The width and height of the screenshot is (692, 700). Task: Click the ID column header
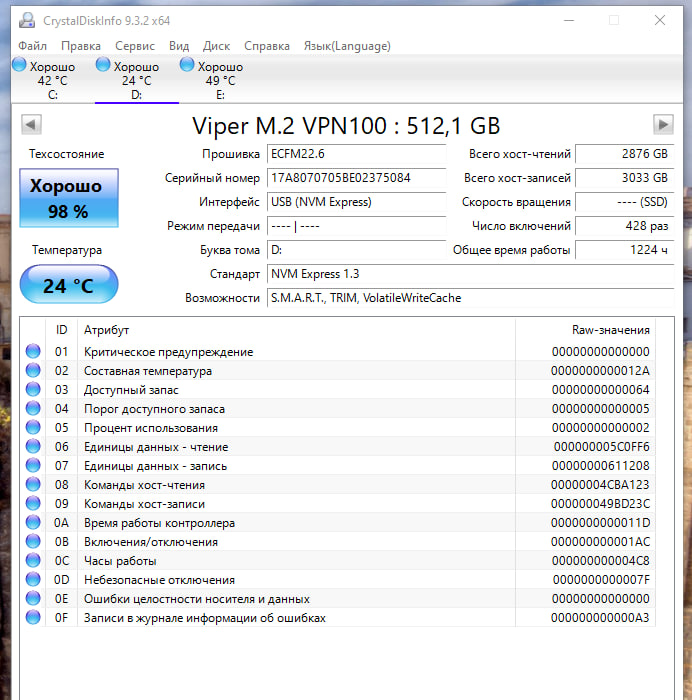[x=62, y=330]
